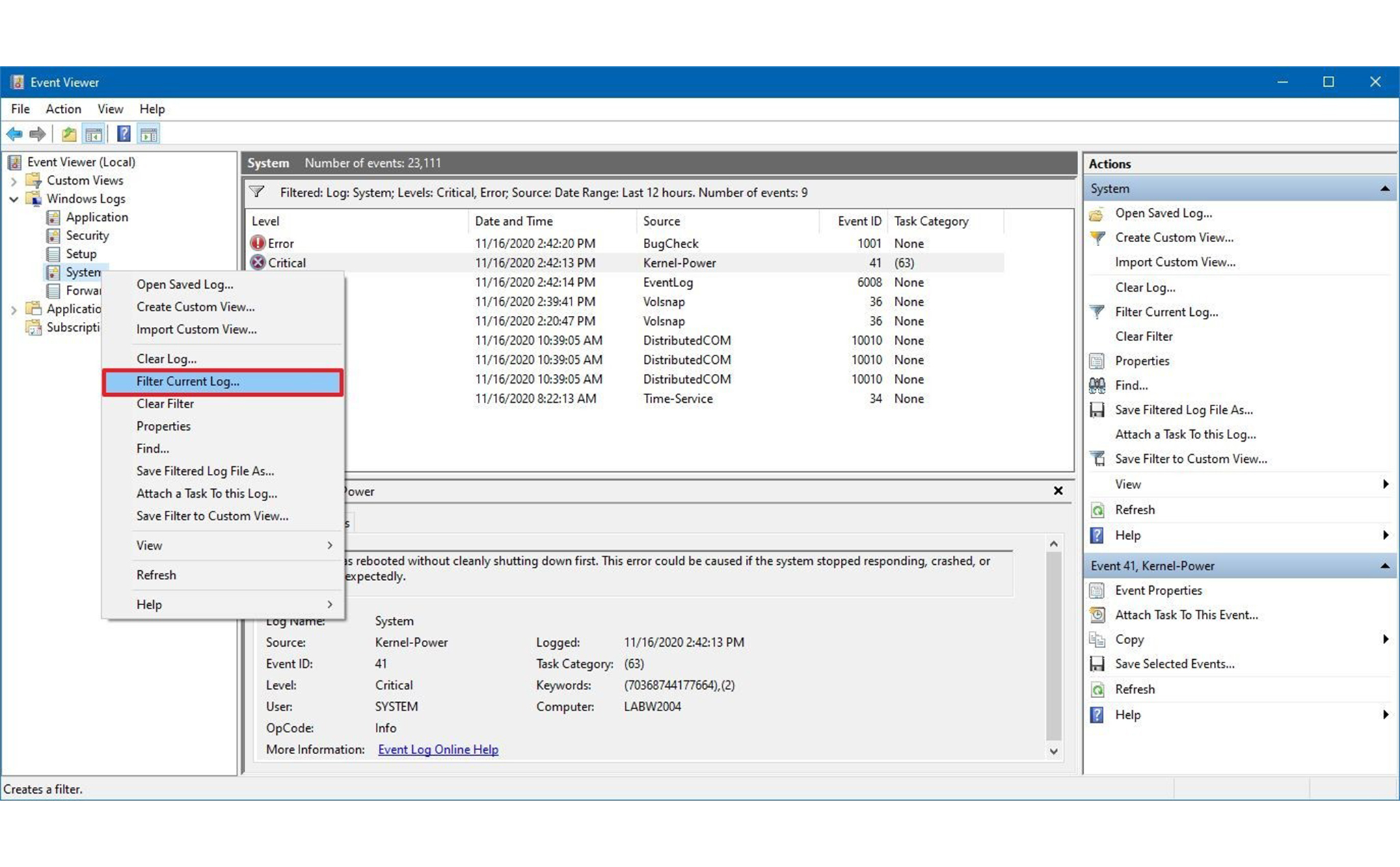Click Create Custom View in the Actions pane
The image size is (1400, 867).
[1174, 238]
